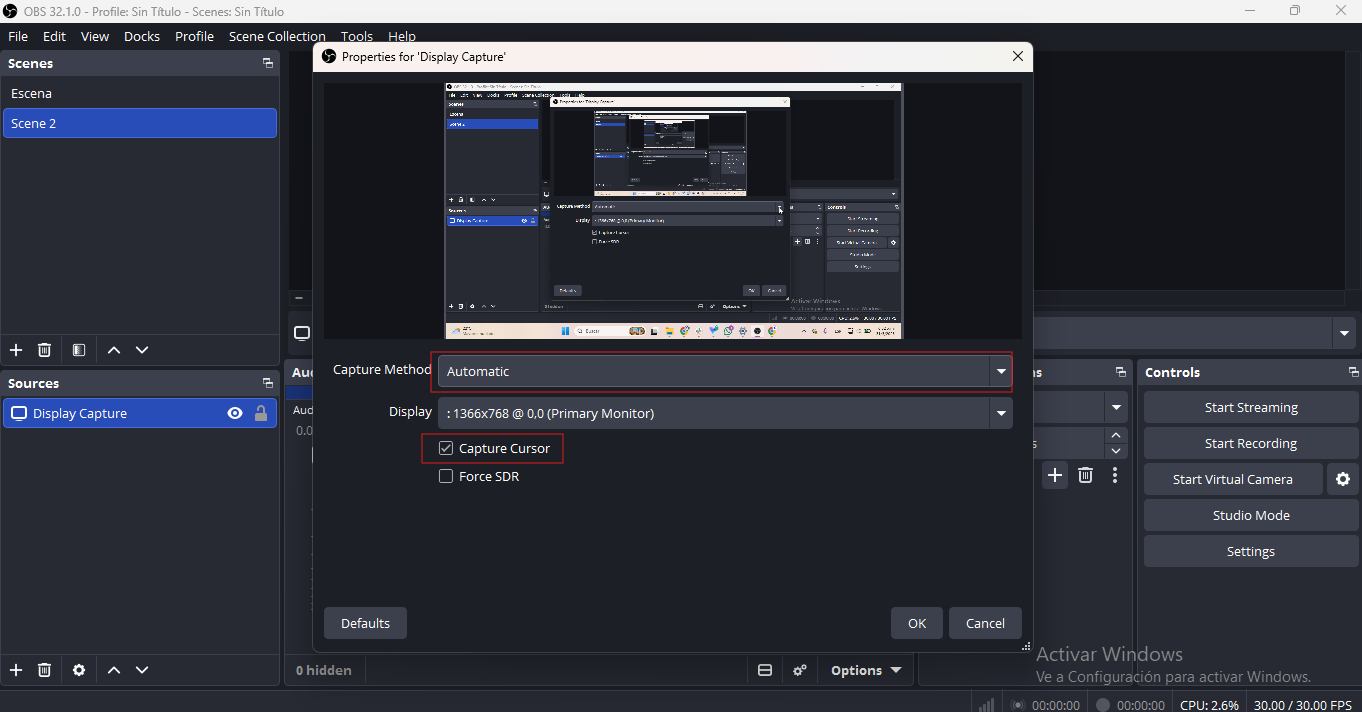The image size is (1362, 712).
Task: Open source properties gear in Sources toolbar
Action: 79,670
